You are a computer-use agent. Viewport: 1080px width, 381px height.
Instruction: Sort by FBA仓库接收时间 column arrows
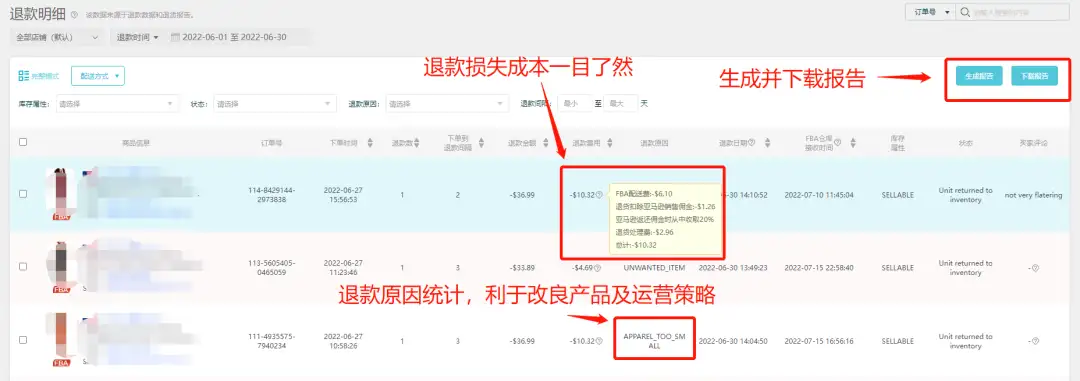click(x=853, y=143)
